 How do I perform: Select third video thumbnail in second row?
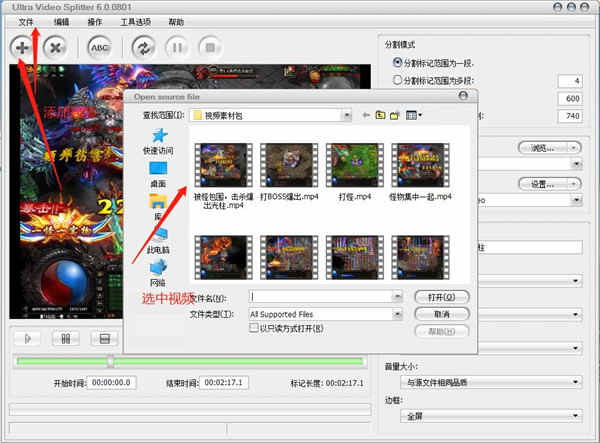[355, 257]
